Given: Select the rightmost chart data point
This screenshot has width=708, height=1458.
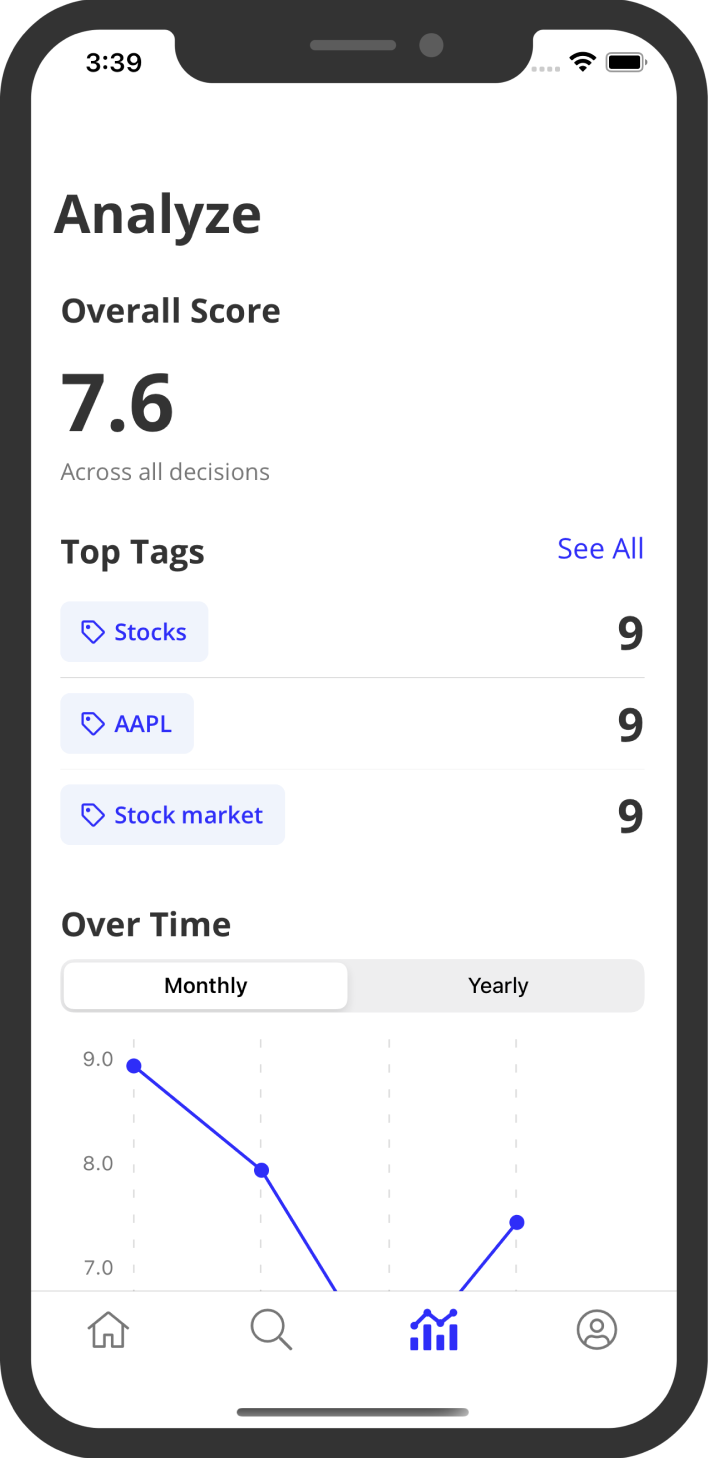Looking at the screenshot, I should (x=517, y=1222).
